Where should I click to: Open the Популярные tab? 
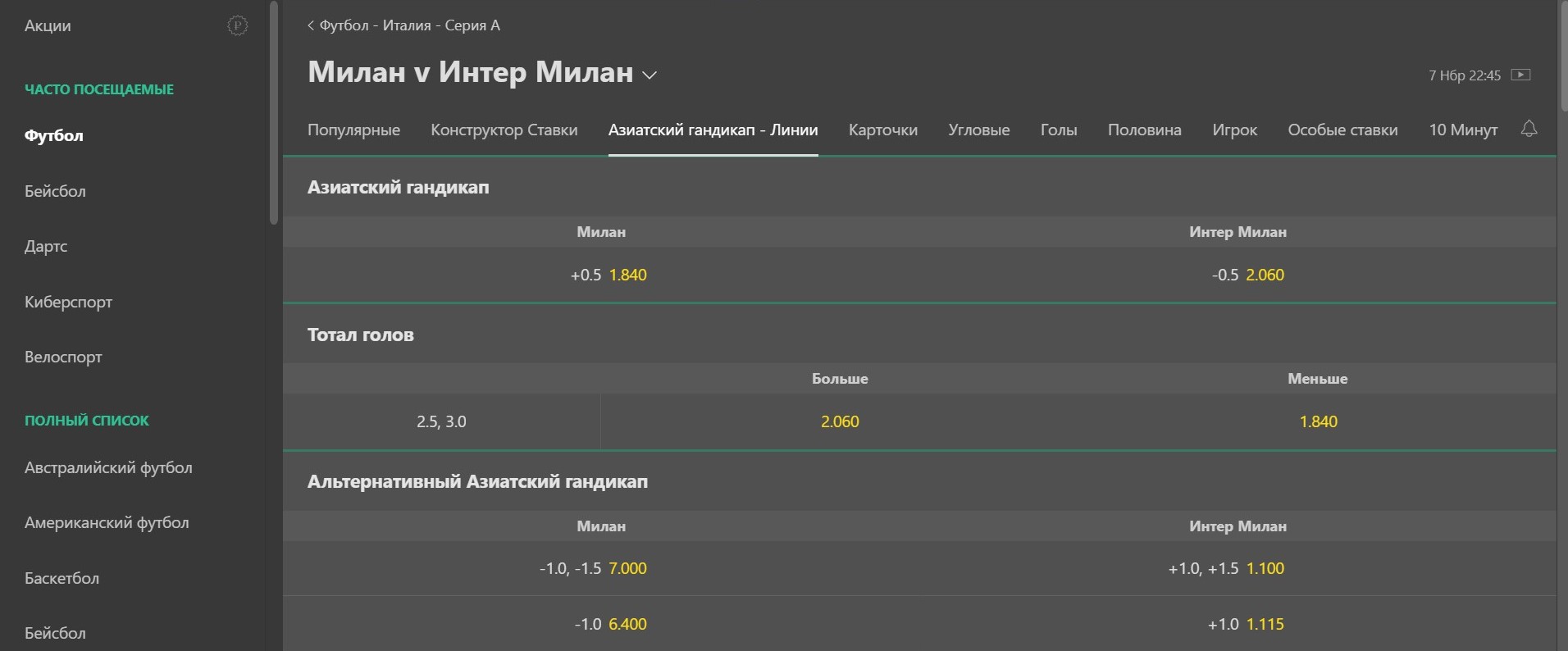[x=353, y=130]
